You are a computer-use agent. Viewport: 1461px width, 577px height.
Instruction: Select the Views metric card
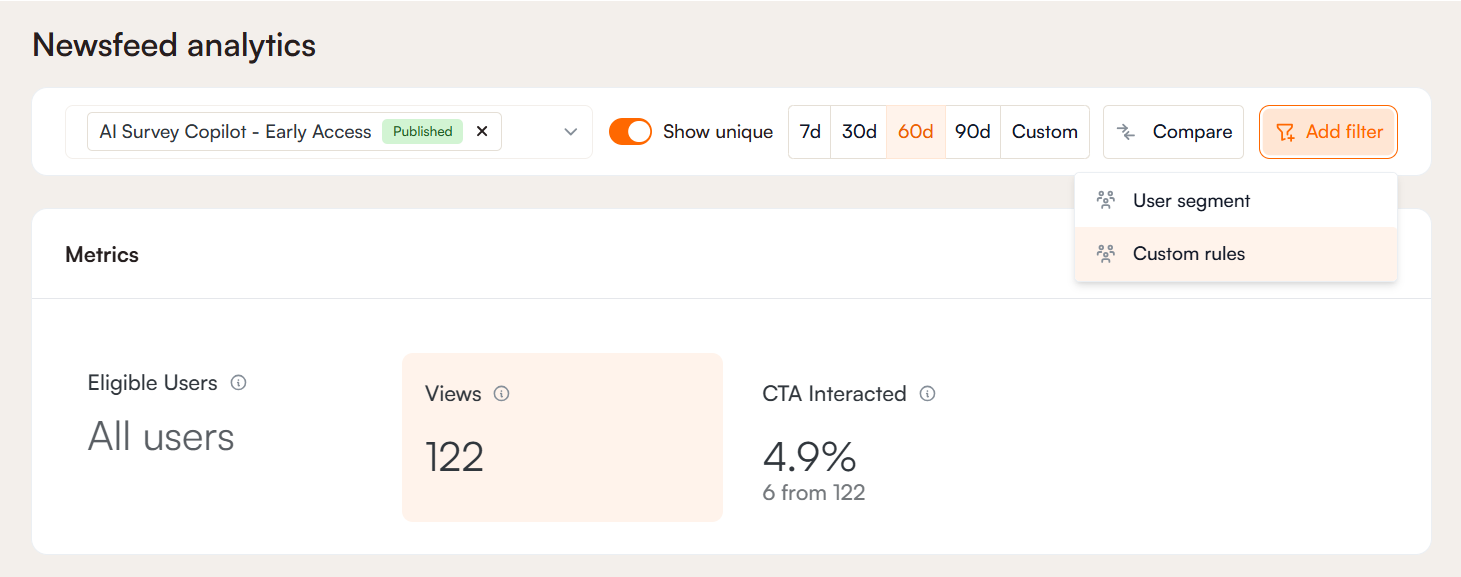(x=562, y=437)
